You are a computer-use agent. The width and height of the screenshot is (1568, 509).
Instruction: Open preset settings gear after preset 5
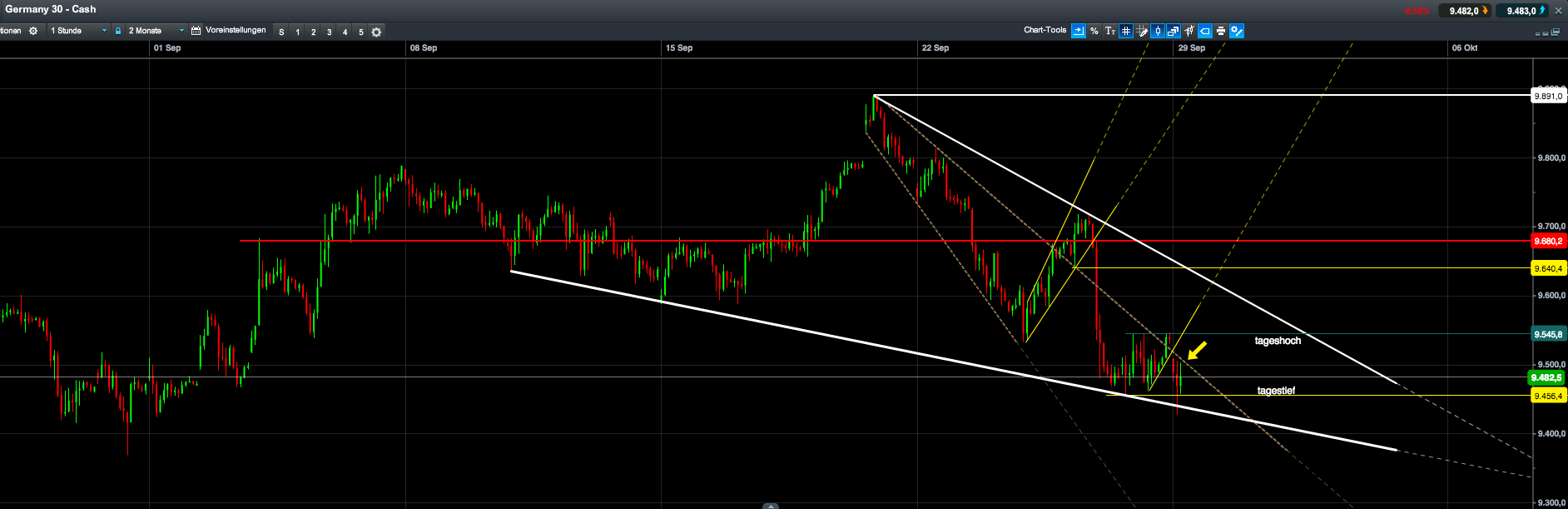pyautogui.click(x=376, y=32)
